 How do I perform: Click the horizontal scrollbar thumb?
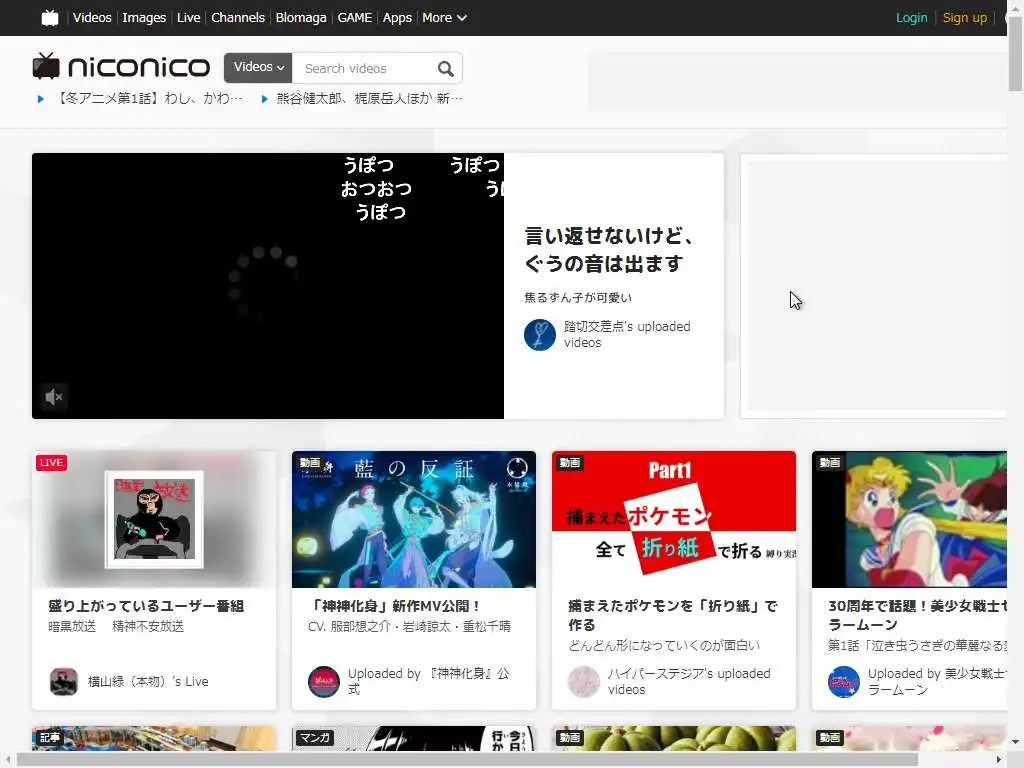tap(467, 760)
